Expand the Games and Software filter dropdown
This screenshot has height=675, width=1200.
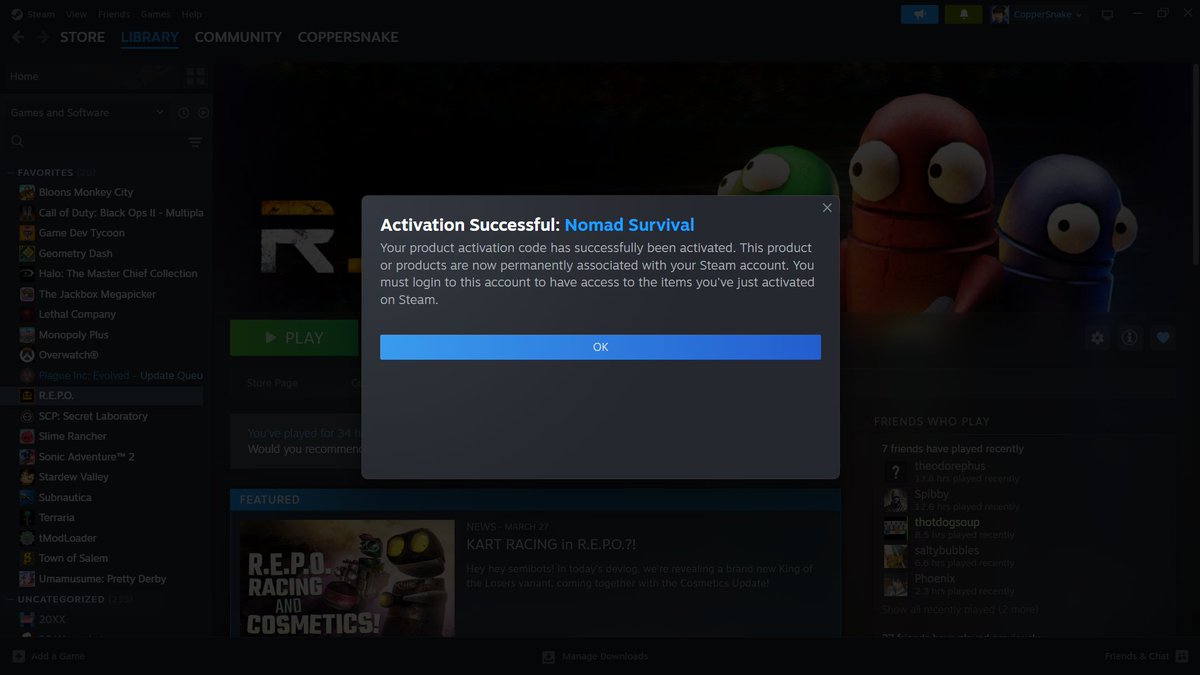pyautogui.click(x=88, y=113)
